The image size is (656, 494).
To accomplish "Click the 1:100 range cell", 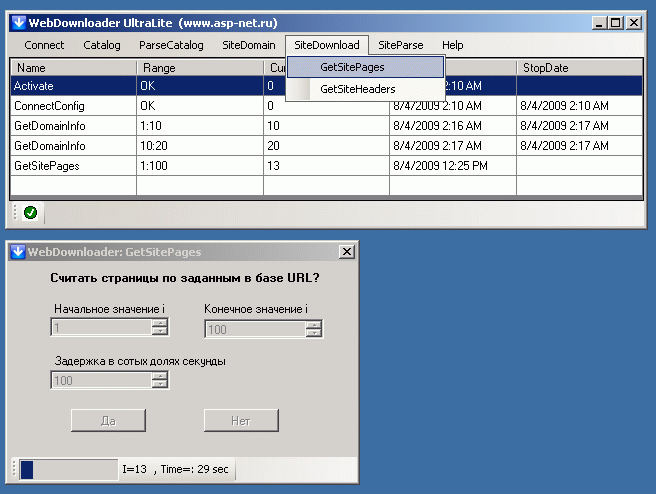I will 200,166.
